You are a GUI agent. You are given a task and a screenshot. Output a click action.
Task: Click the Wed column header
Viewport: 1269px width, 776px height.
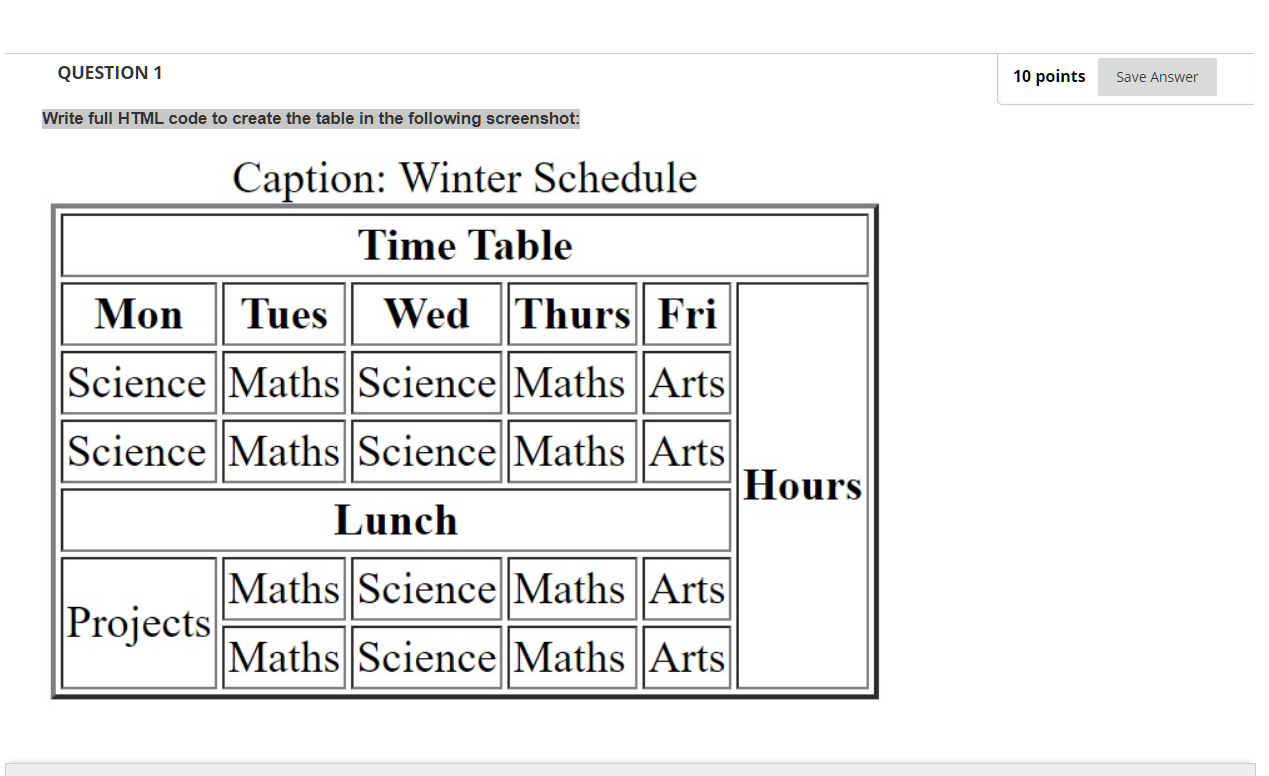426,313
